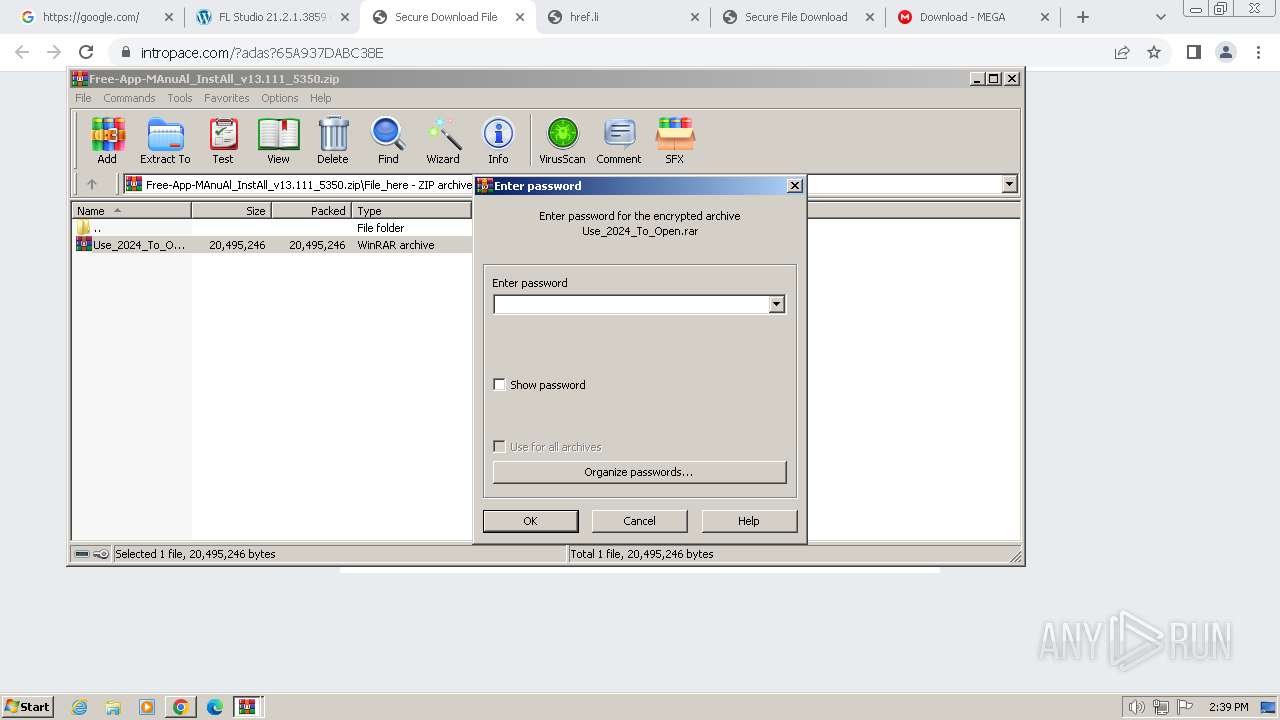Open the Commands menu
This screenshot has height=720, width=1280.
[129, 98]
